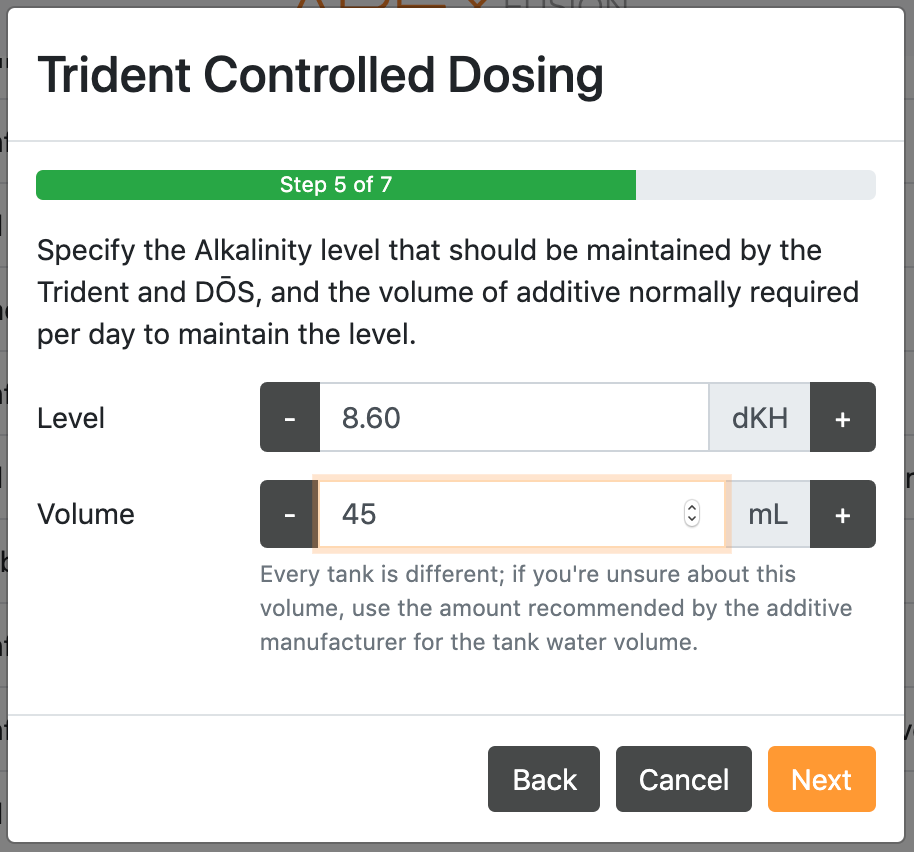
Task: Click the Volume spinner down arrow
Action: pyautogui.click(x=692, y=520)
